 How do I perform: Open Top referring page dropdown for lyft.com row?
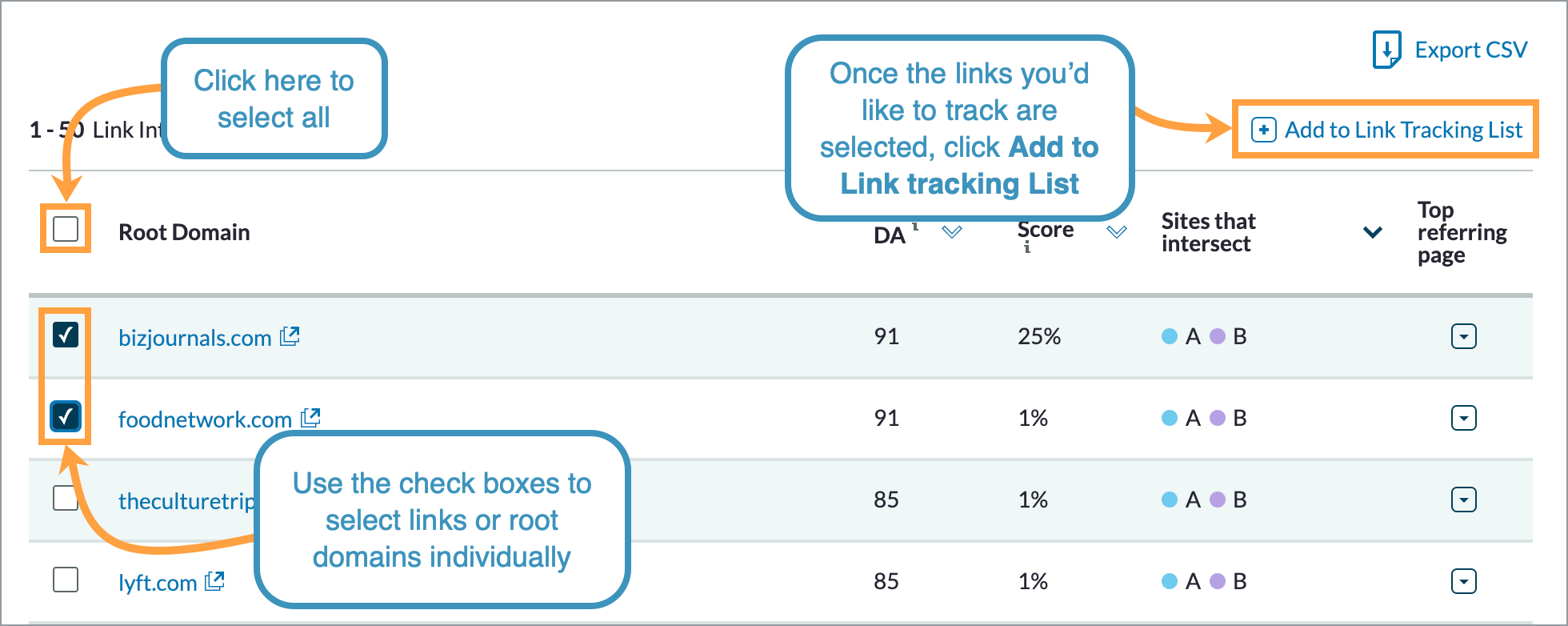[x=1463, y=581]
